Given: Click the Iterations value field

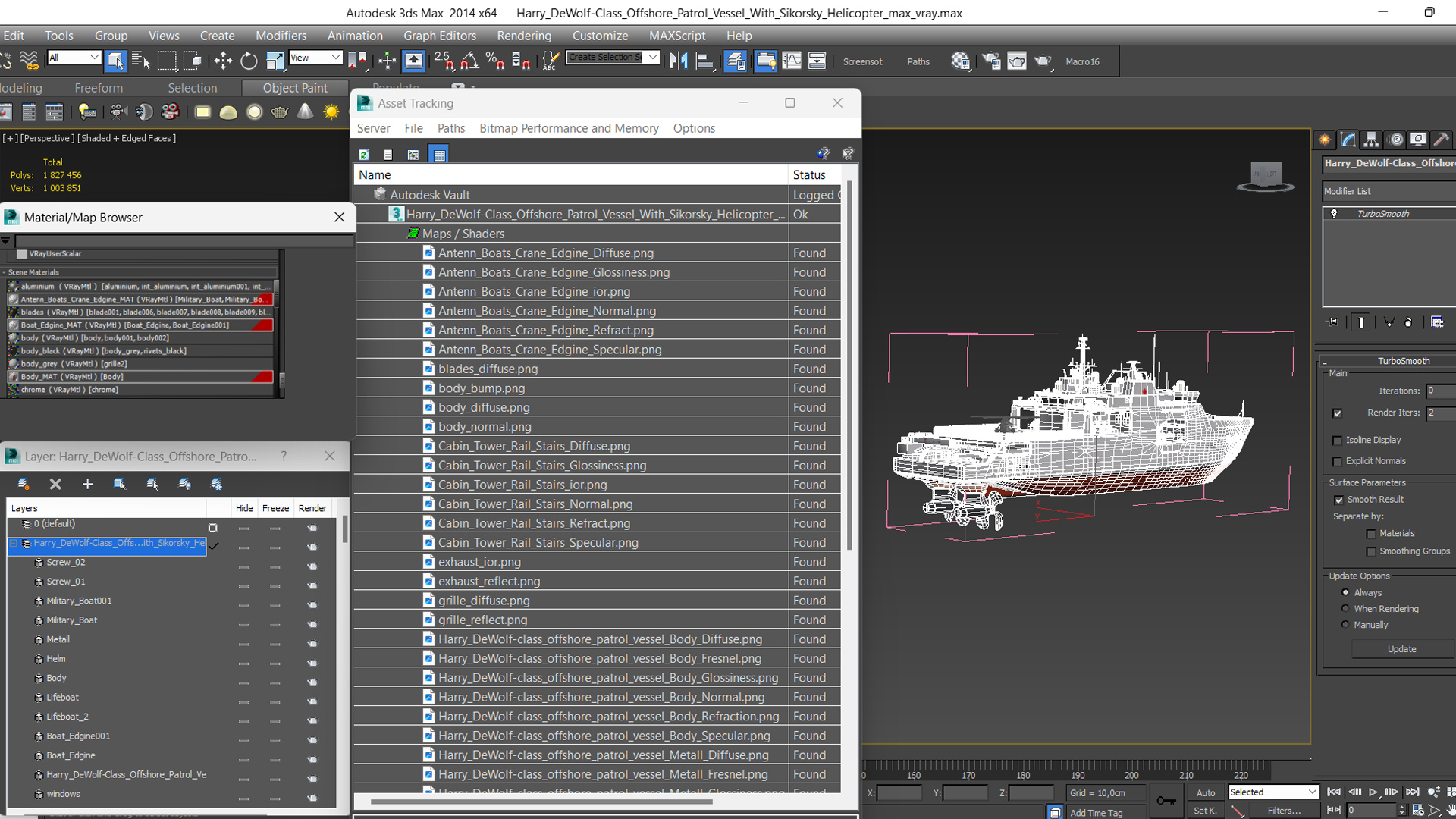Looking at the screenshot, I should [x=1441, y=391].
